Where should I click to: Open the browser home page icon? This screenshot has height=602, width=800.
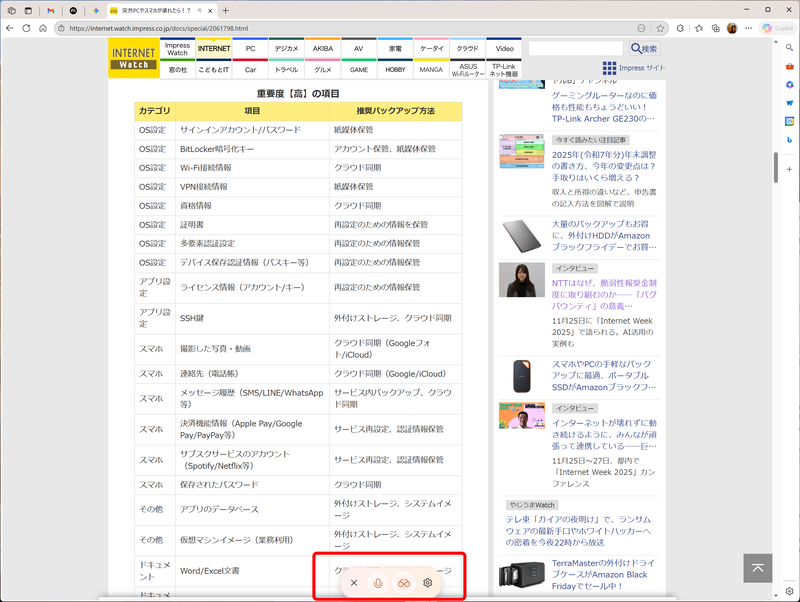tap(43, 28)
